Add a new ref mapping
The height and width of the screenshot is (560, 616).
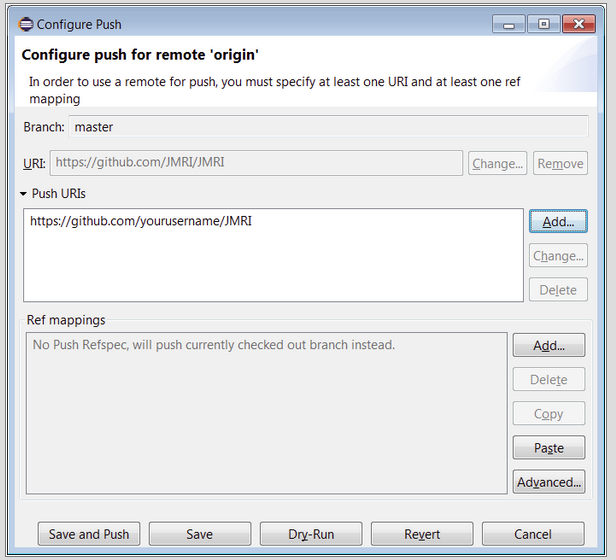[x=549, y=346]
